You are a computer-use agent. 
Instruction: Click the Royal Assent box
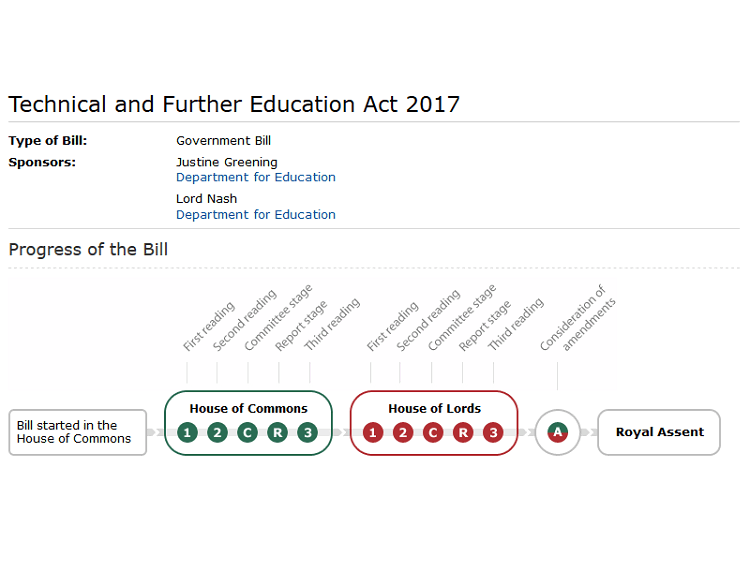pyautogui.click(x=659, y=432)
